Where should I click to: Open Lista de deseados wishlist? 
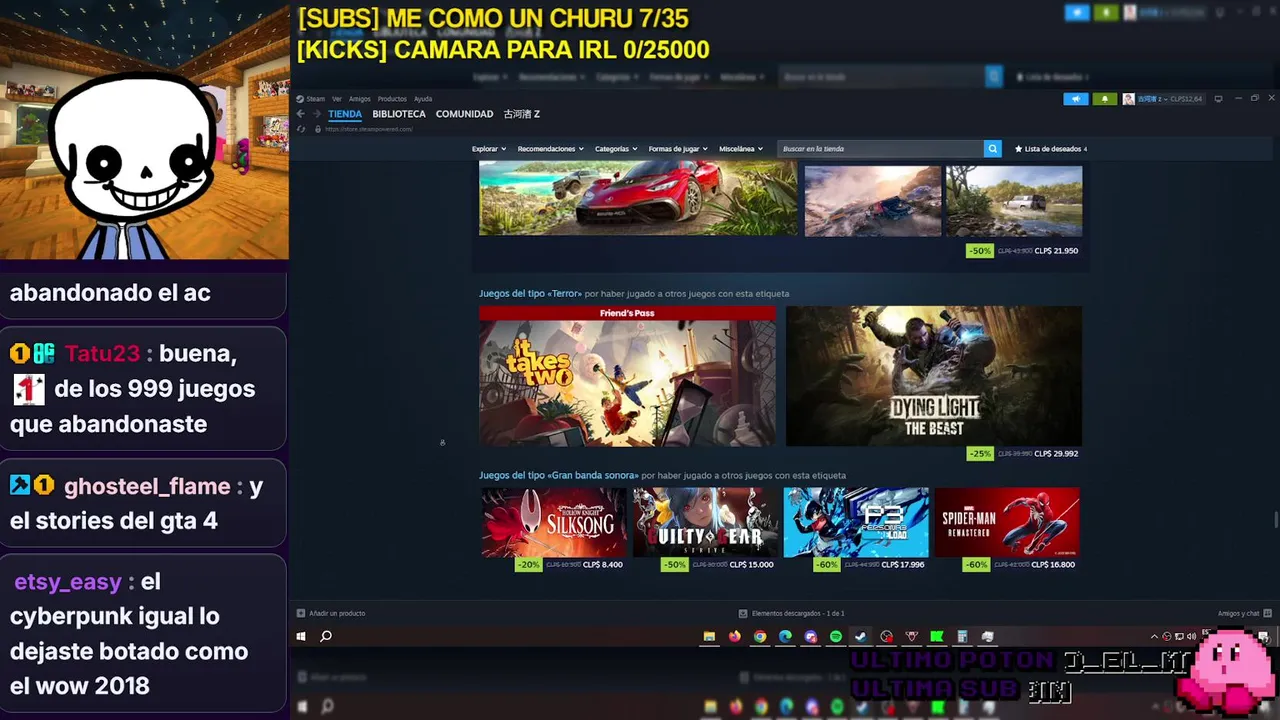click(x=1051, y=149)
